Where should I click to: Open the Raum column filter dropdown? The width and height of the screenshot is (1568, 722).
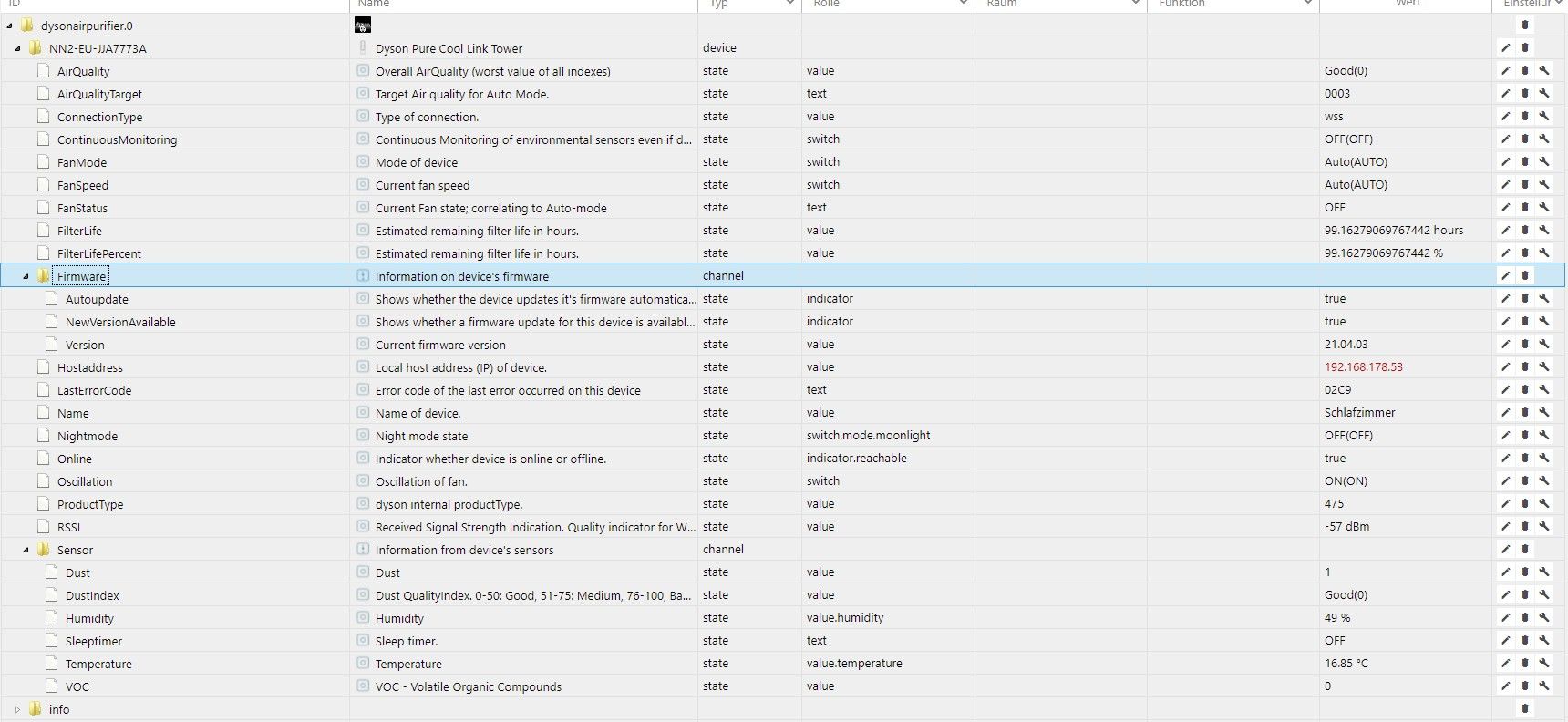click(x=1135, y=4)
